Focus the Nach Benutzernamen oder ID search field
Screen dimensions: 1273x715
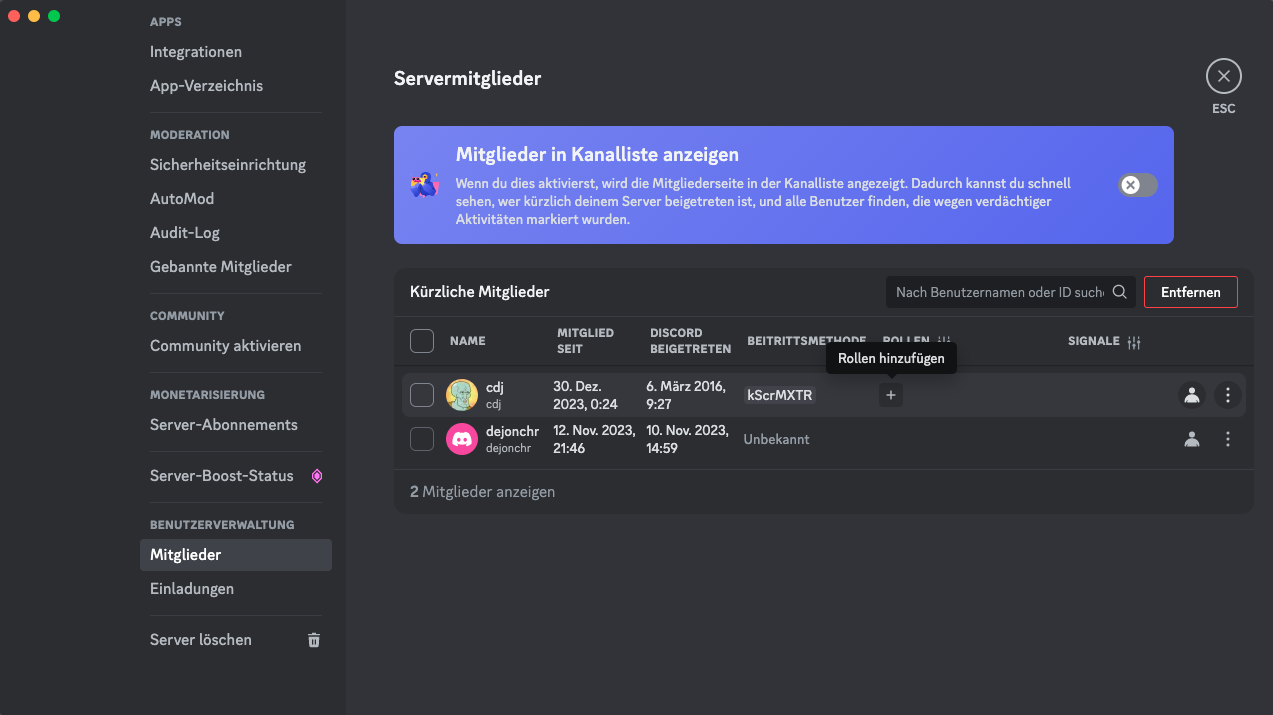pyautogui.click(x=998, y=292)
